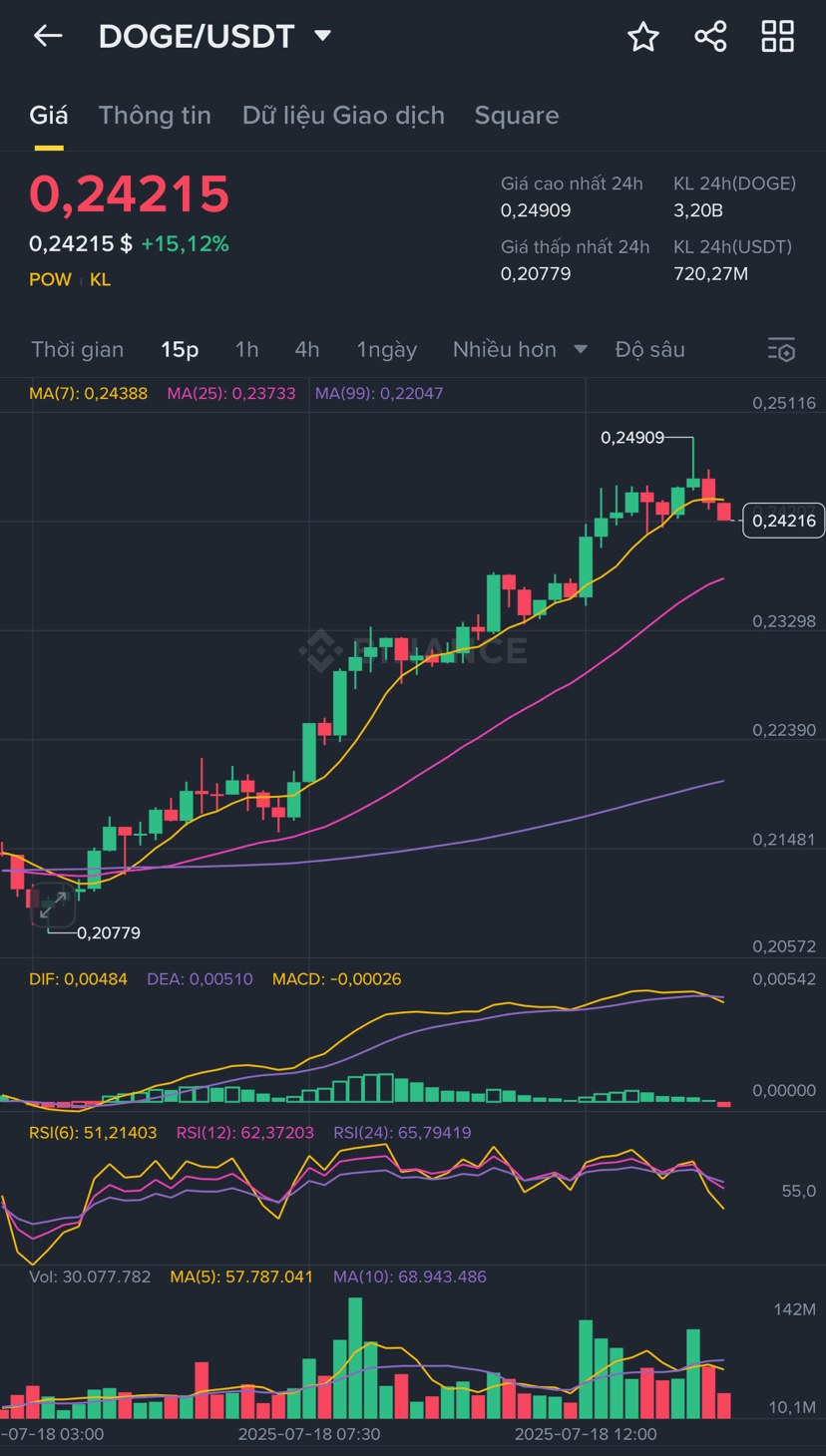
Task: Tap the share icon
Action: coord(710,37)
